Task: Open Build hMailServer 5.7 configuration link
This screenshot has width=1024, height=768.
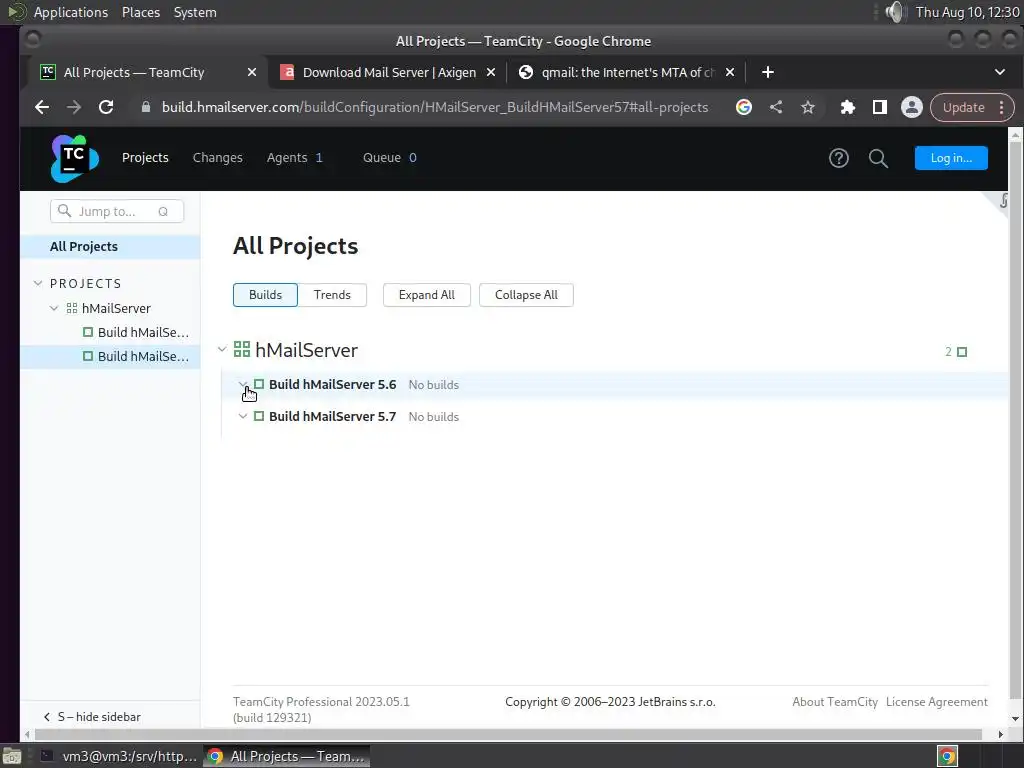Action: pyautogui.click(x=332, y=417)
